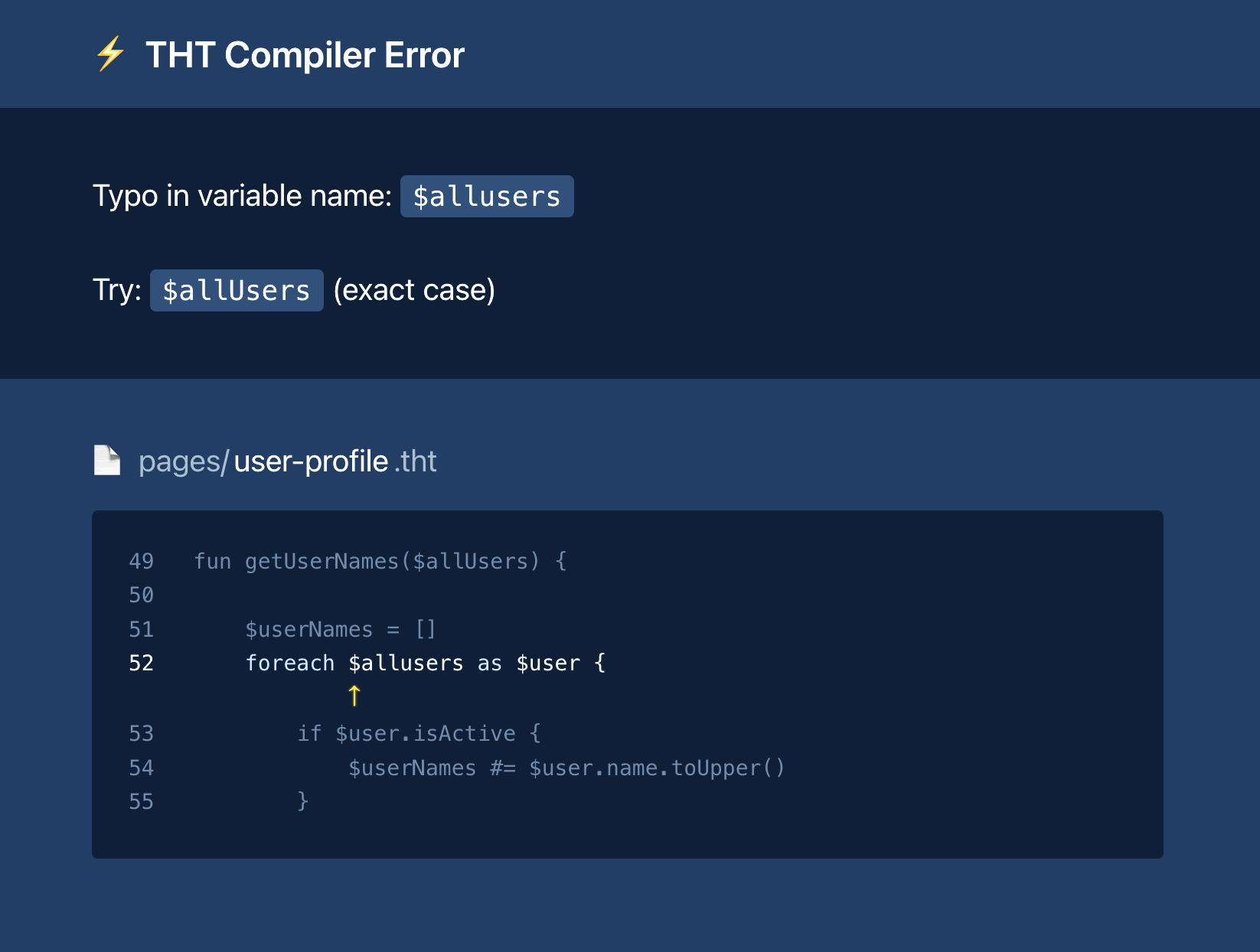
Task: Select the suggested $allUsers badge
Action: tap(237, 291)
